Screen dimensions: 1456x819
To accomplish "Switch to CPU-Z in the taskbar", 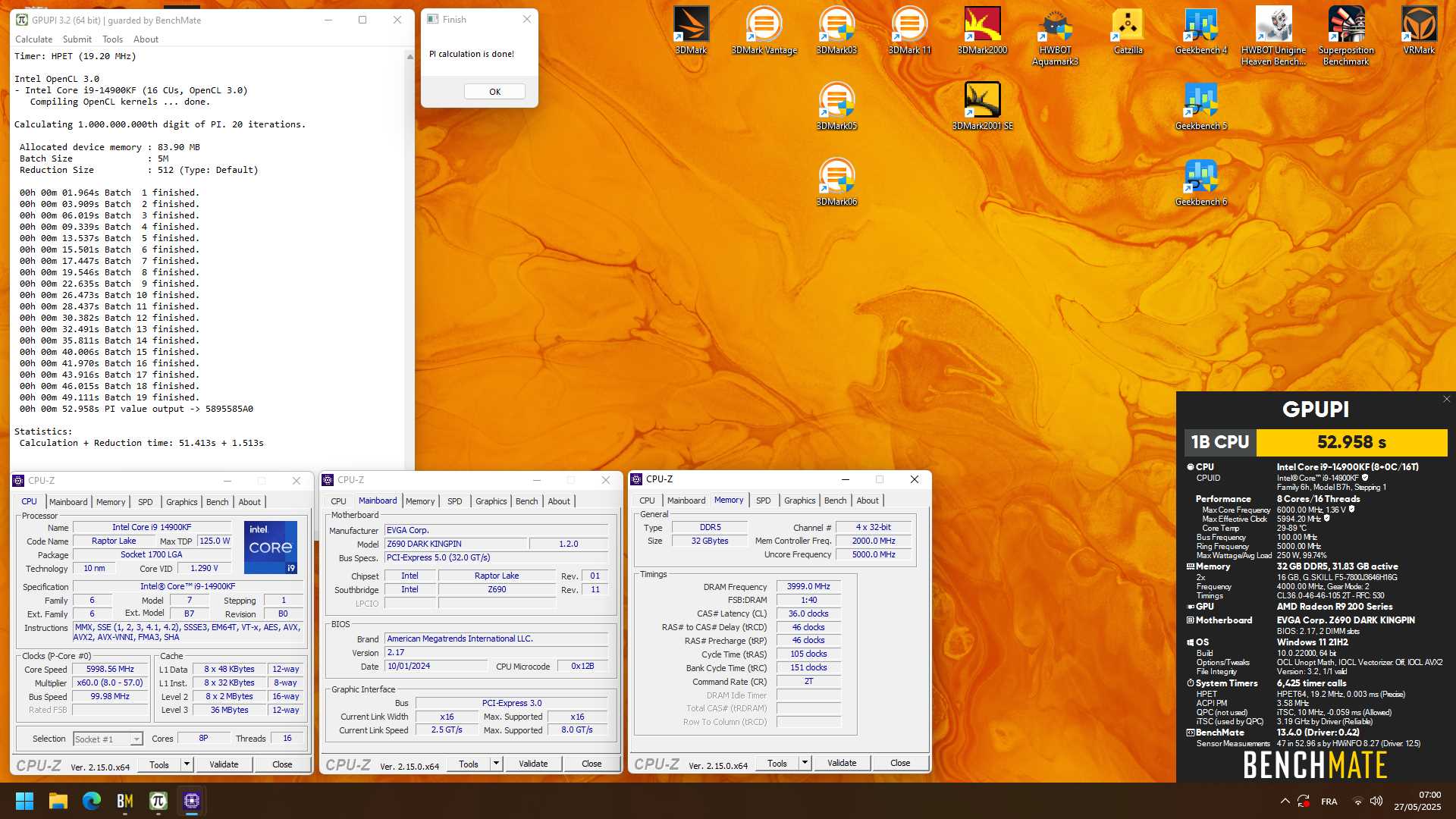I will [x=192, y=801].
